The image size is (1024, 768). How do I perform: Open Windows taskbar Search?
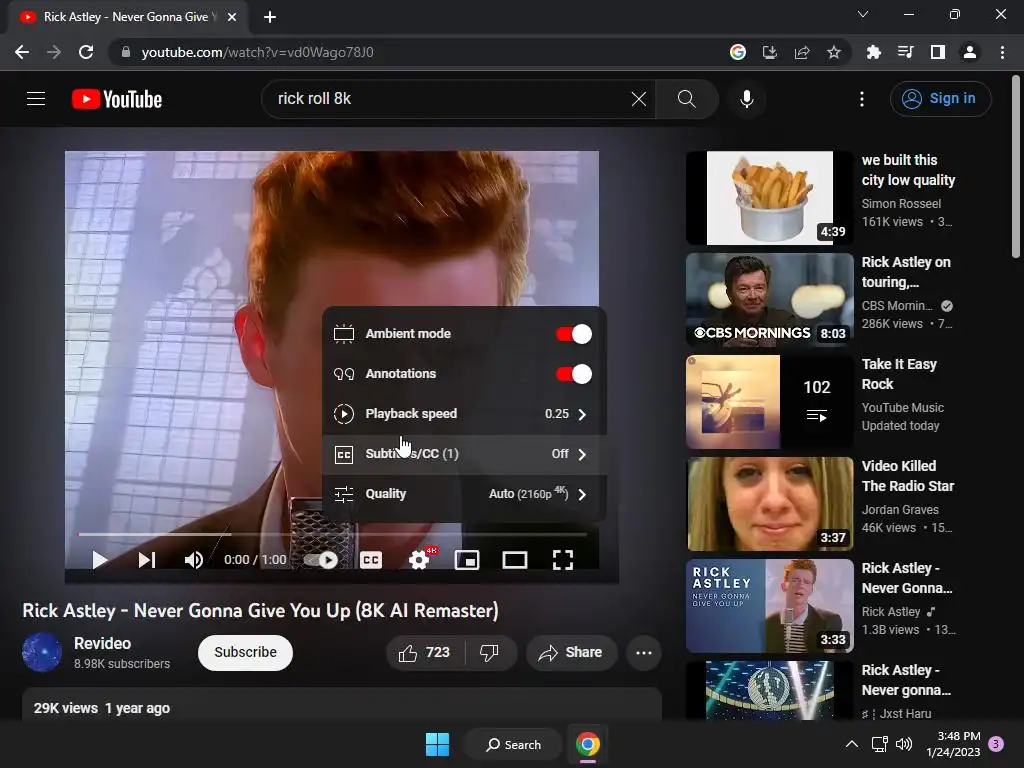(513, 744)
